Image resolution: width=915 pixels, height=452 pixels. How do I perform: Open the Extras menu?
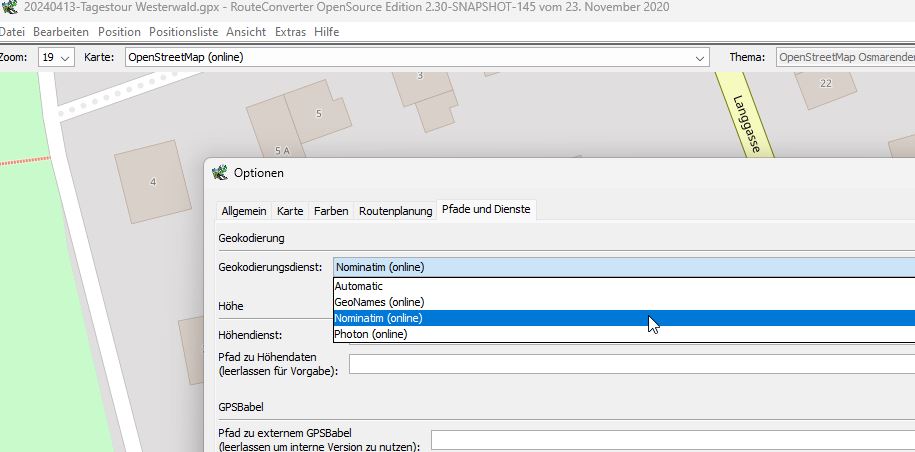pyautogui.click(x=290, y=32)
